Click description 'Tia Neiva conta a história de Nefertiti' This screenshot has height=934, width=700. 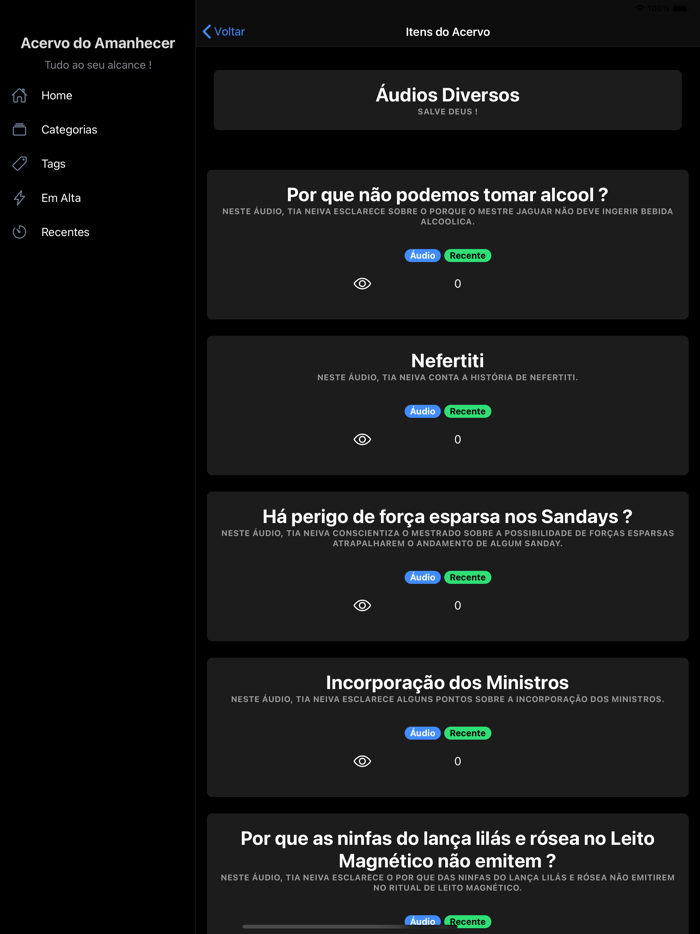tap(447, 377)
